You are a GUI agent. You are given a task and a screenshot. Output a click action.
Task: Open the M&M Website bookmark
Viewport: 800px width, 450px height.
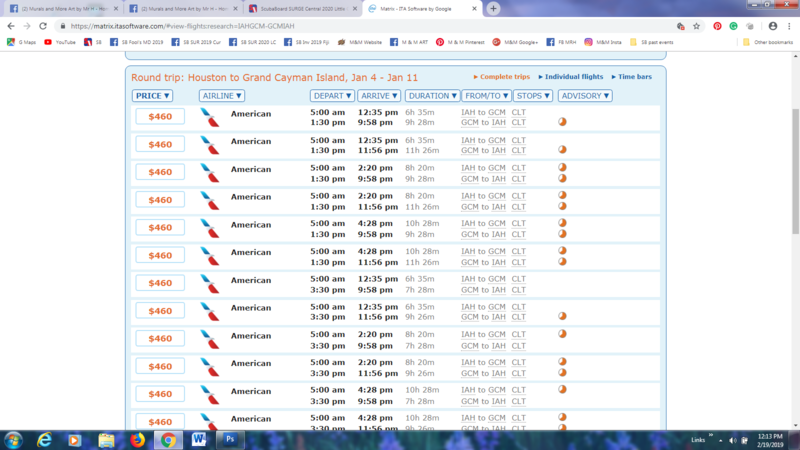[360, 42]
